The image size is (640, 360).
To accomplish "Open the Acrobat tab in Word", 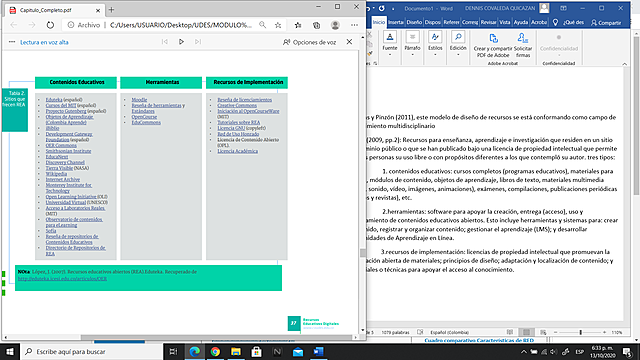I will [x=539, y=22].
